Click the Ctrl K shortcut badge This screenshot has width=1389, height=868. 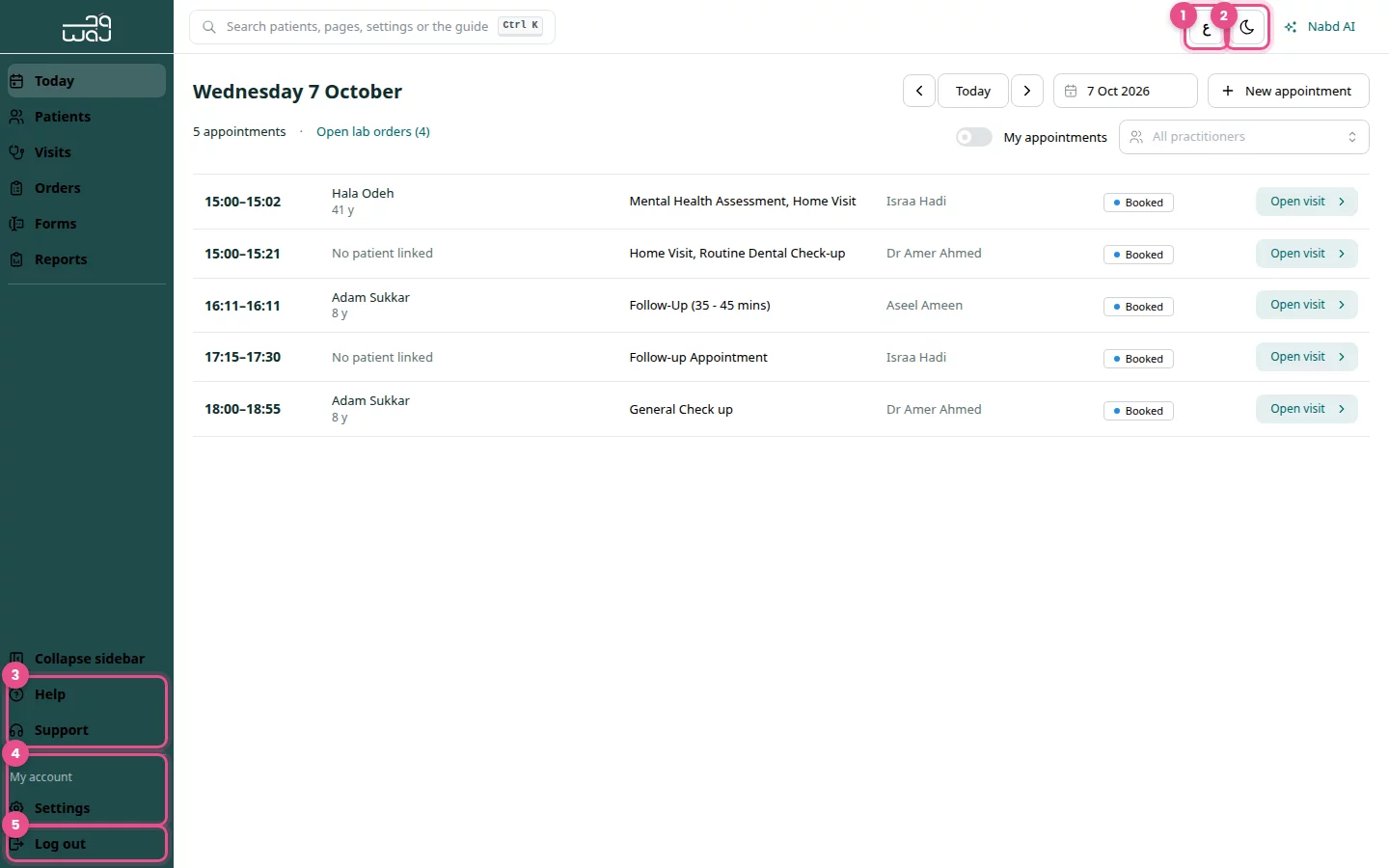[x=521, y=26]
